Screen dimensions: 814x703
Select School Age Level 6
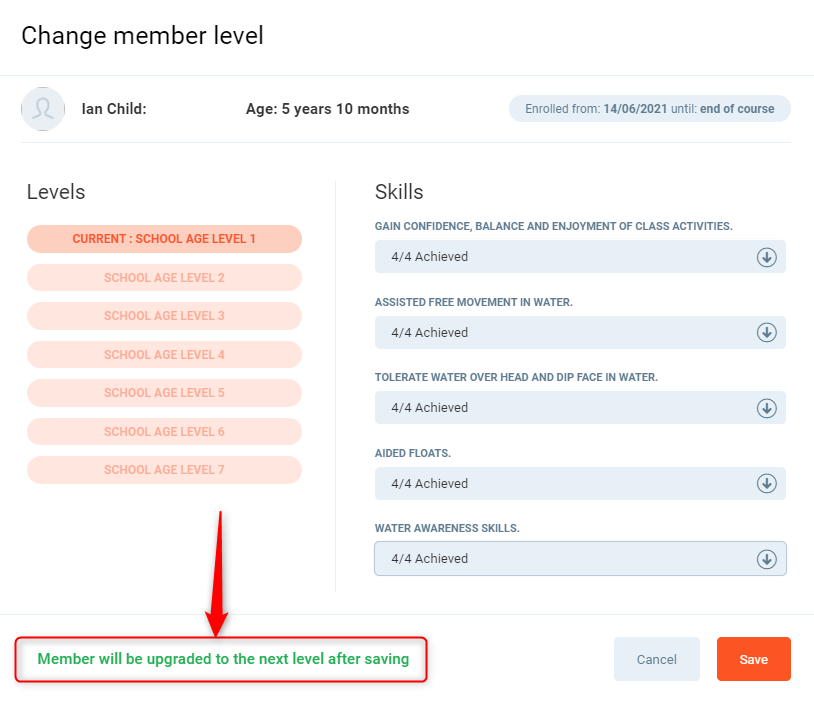(164, 432)
